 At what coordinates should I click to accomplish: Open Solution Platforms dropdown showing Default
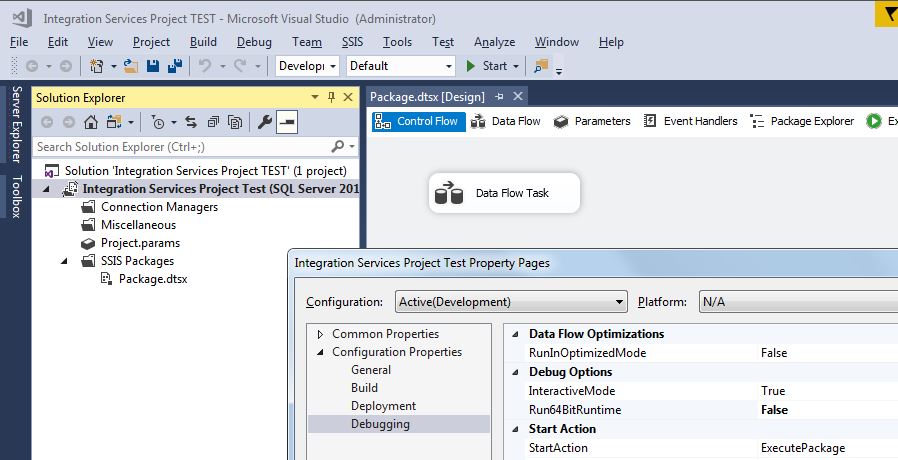[x=401, y=66]
